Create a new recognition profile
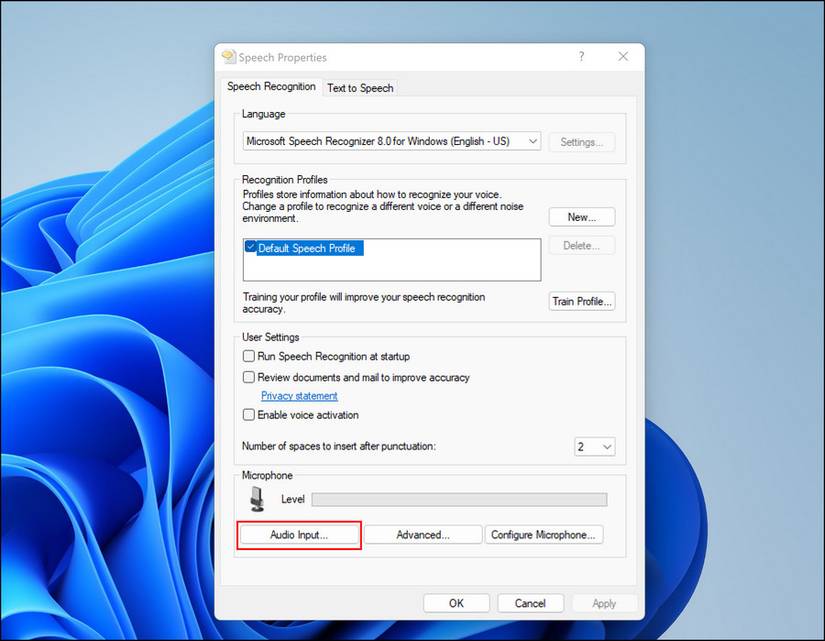Image resolution: width=825 pixels, height=641 pixels. pos(581,217)
